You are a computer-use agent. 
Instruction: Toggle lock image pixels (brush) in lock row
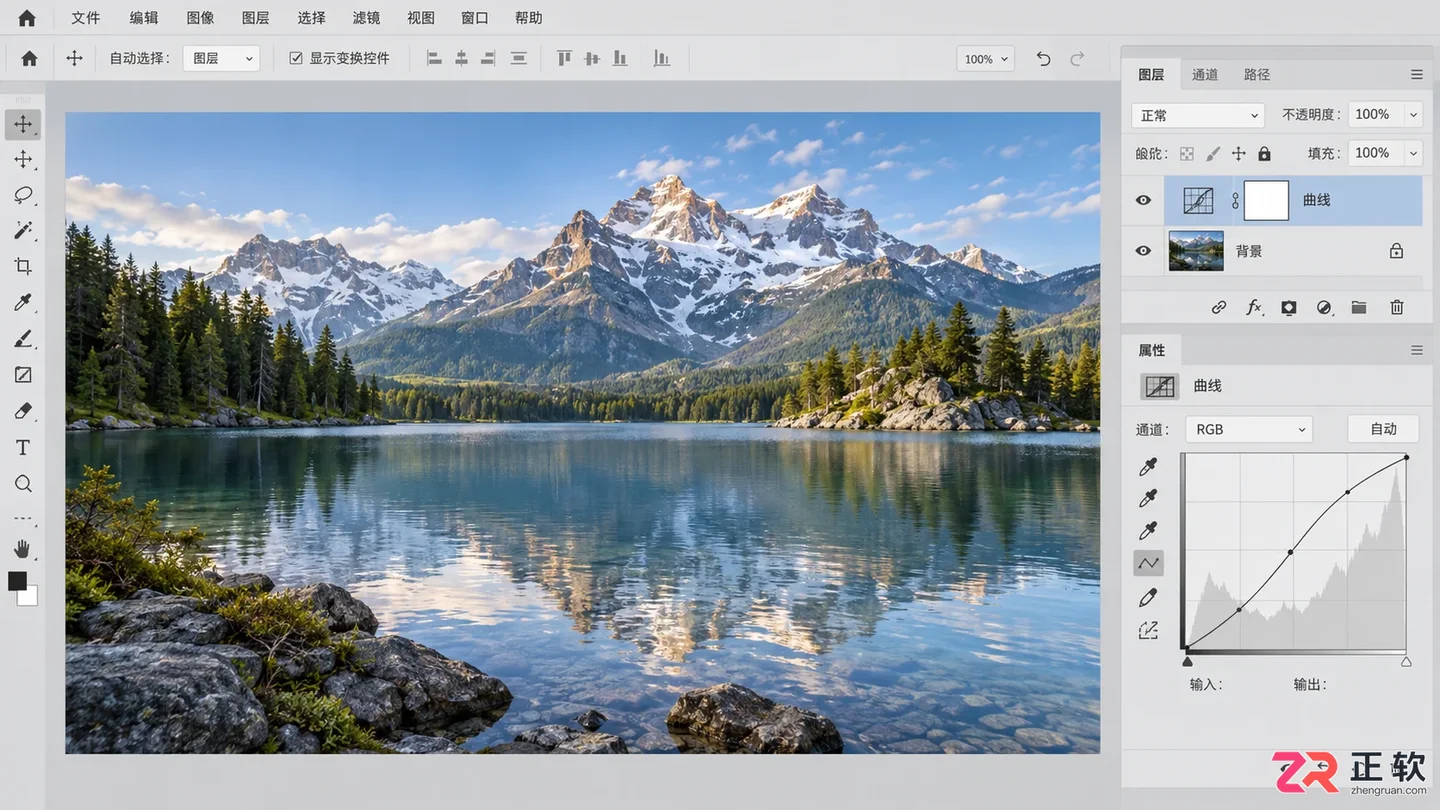click(x=1213, y=154)
